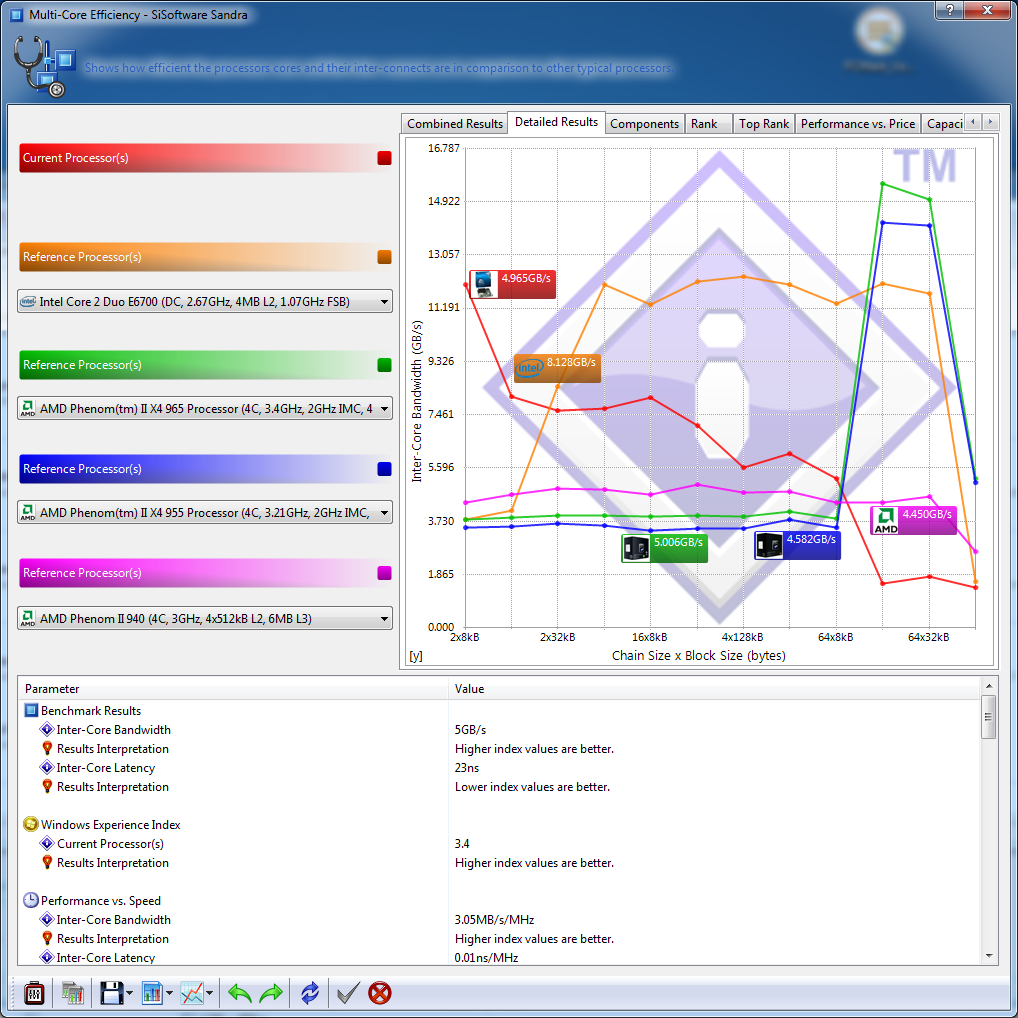
Task: Click the "Lower index values are better." text
Action: tap(532, 787)
